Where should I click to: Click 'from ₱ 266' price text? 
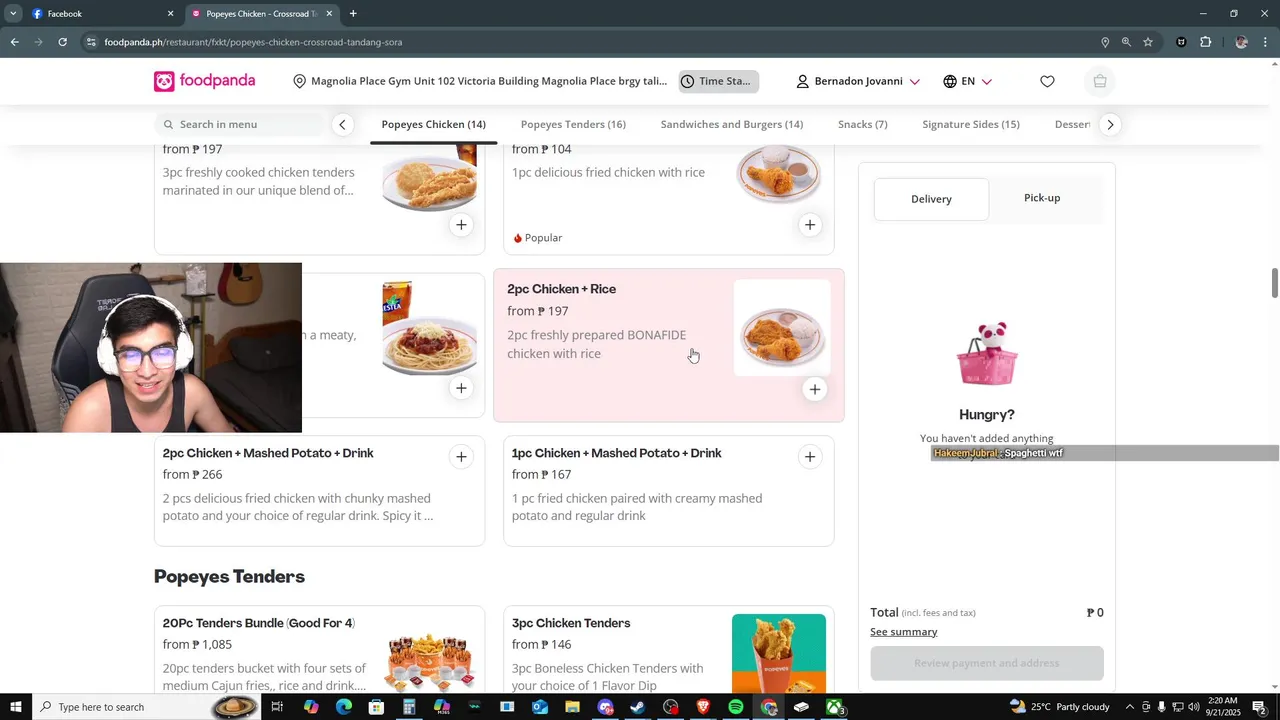[x=192, y=475]
